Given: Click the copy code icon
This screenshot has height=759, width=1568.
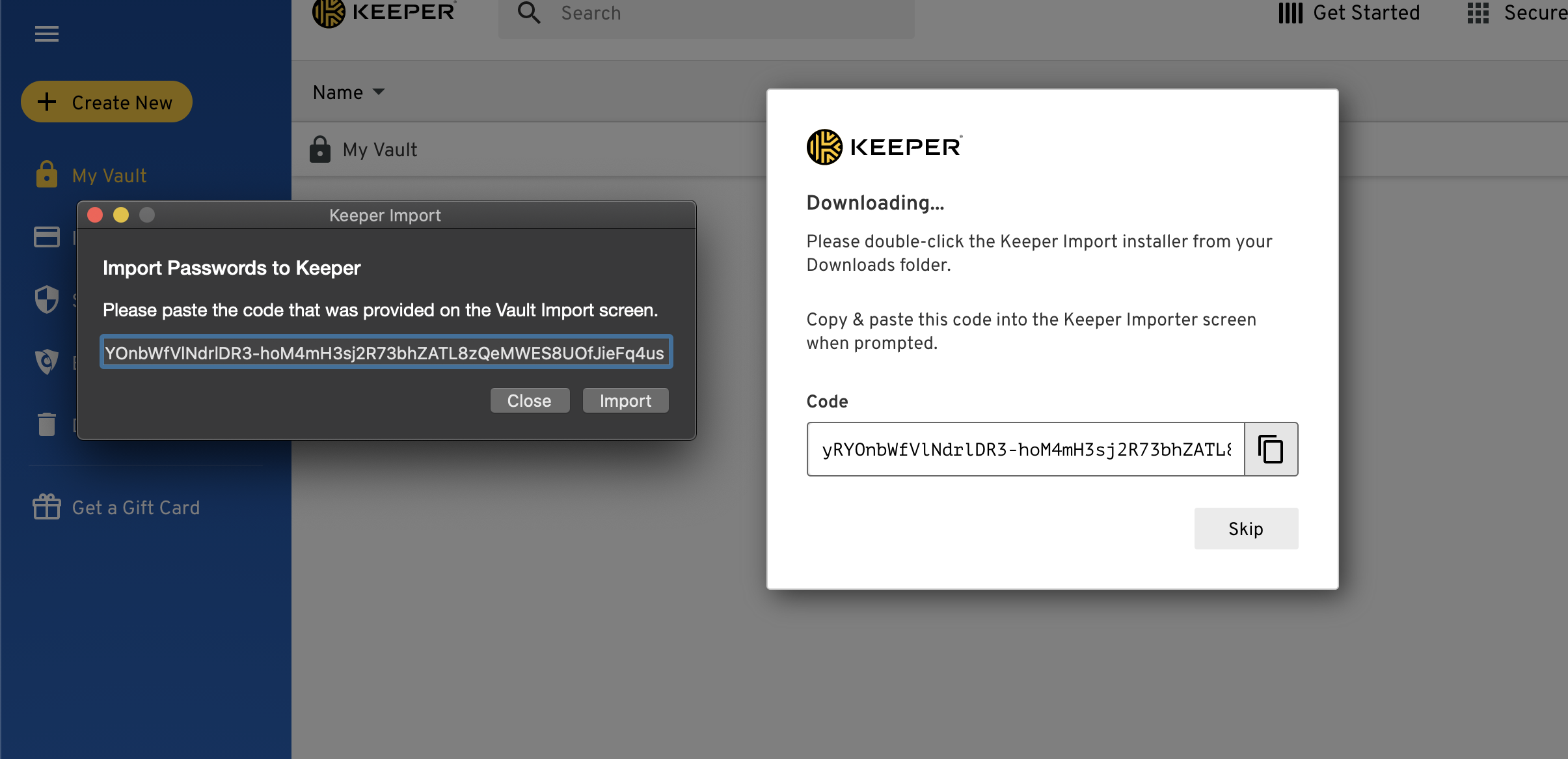Looking at the screenshot, I should (1270, 449).
